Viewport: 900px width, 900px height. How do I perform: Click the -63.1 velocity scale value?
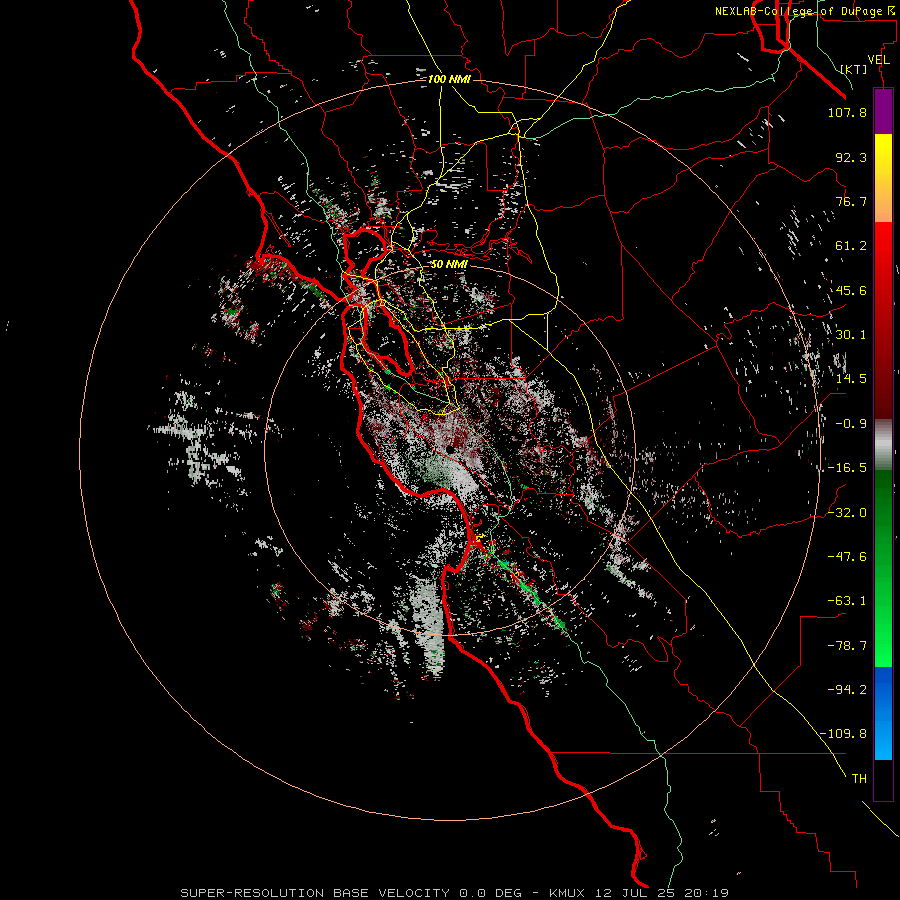847,601
